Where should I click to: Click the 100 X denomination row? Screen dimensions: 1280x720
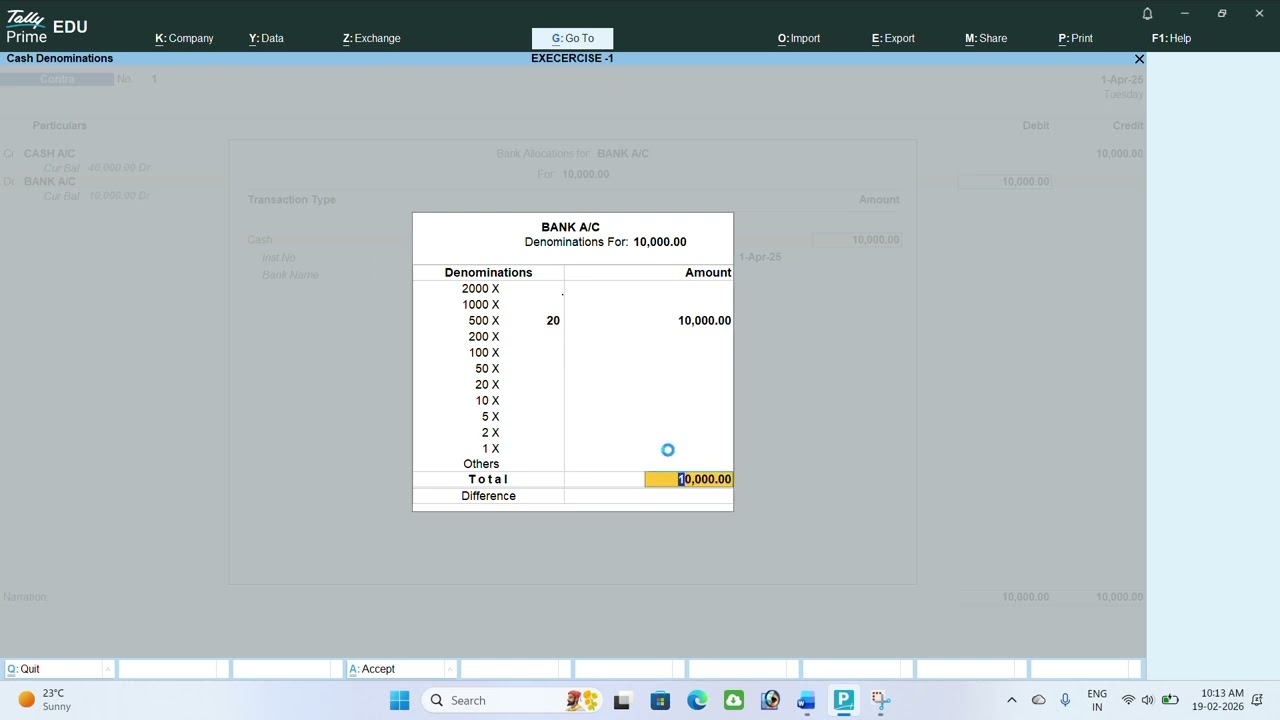tap(572, 352)
